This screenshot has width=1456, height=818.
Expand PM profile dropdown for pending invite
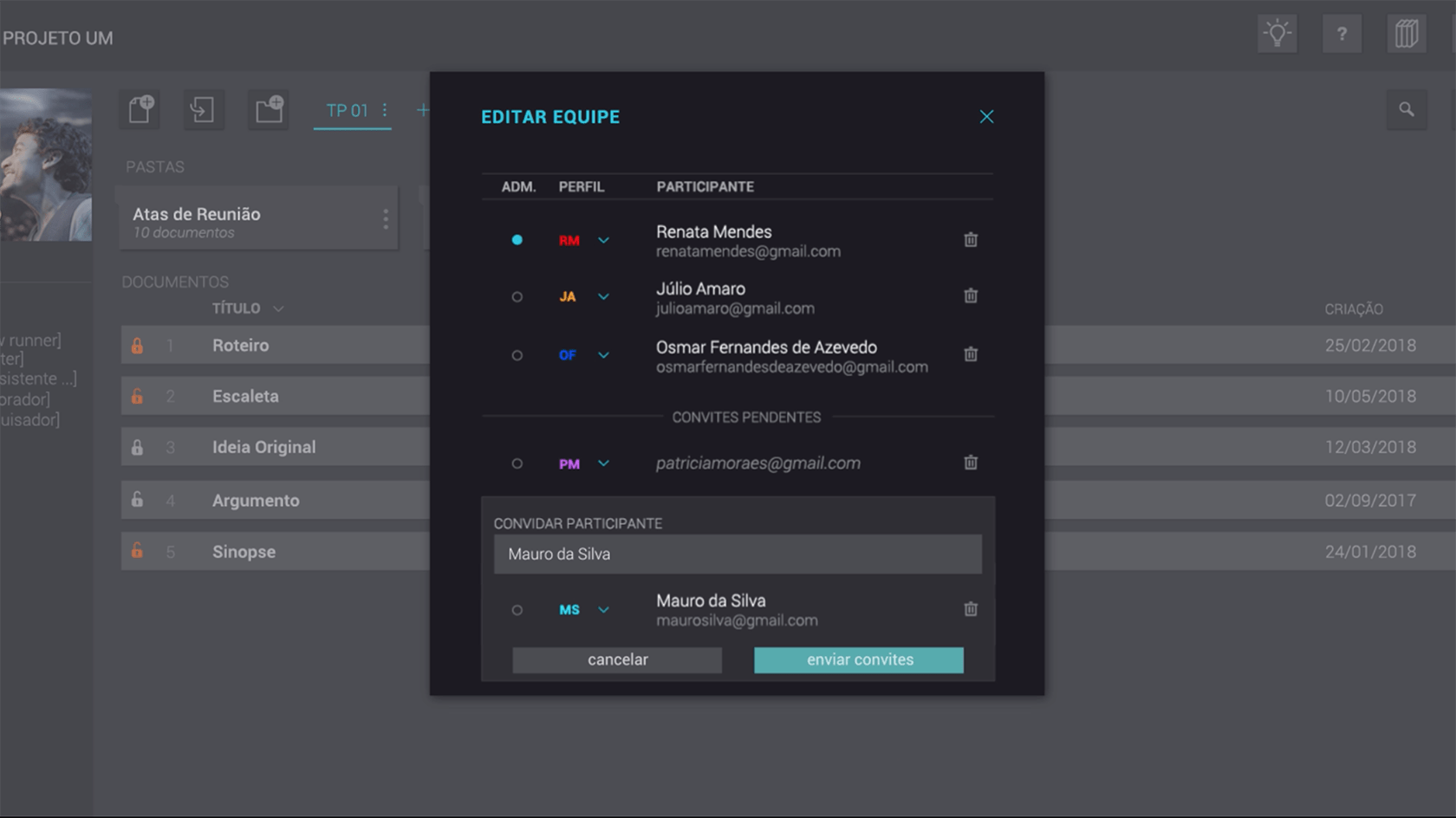point(603,464)
